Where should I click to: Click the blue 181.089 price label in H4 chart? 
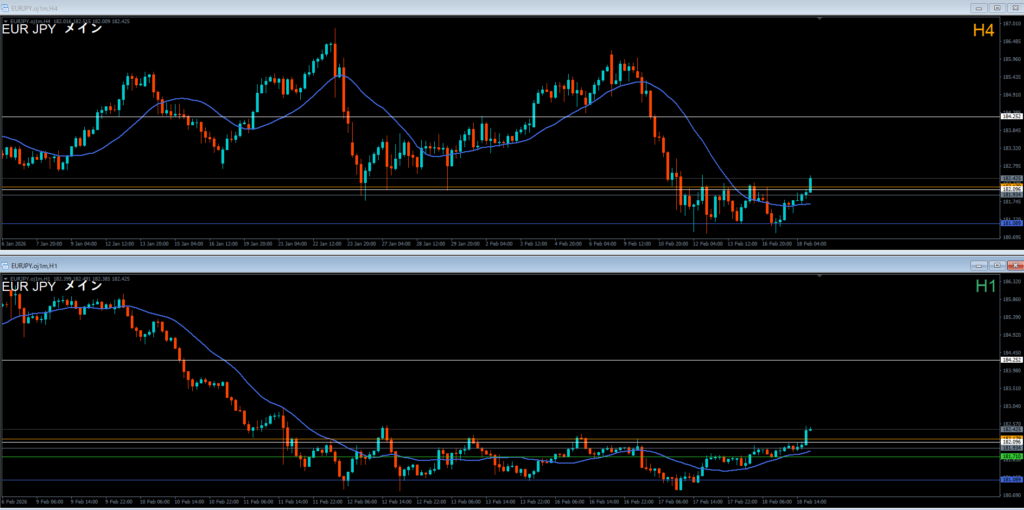pos(1010,223)
